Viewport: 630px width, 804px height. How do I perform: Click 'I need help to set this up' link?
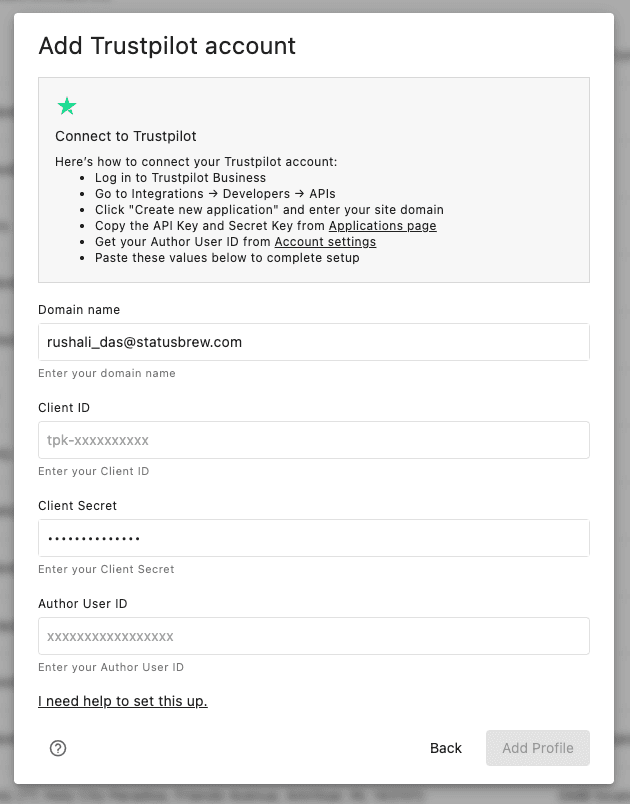tap(122, 701)
